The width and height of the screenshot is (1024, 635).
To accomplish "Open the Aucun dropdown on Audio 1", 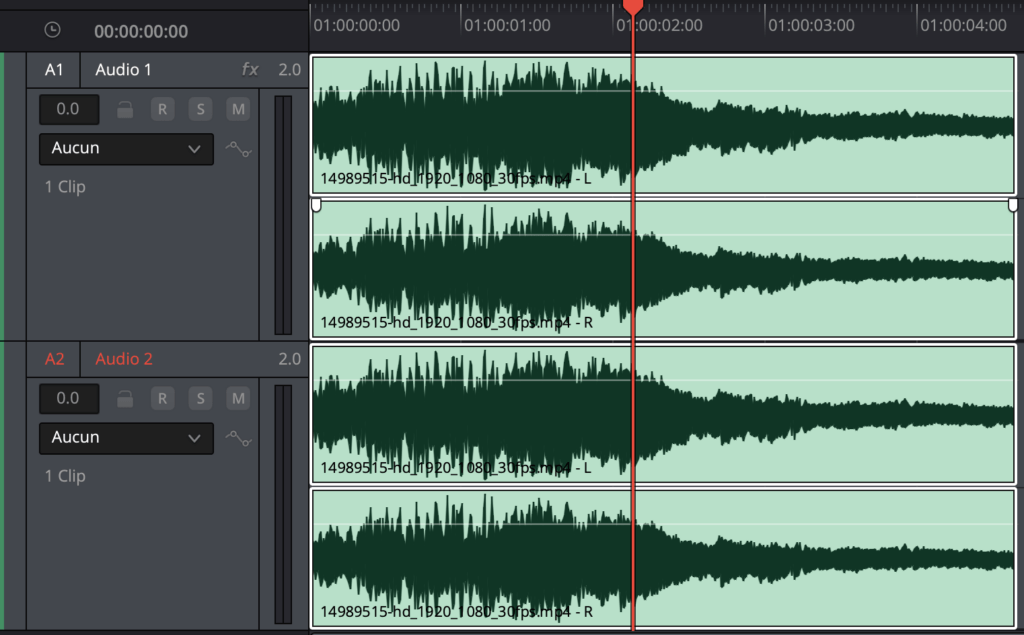I will pyautogui.click(x=126, y=149).
